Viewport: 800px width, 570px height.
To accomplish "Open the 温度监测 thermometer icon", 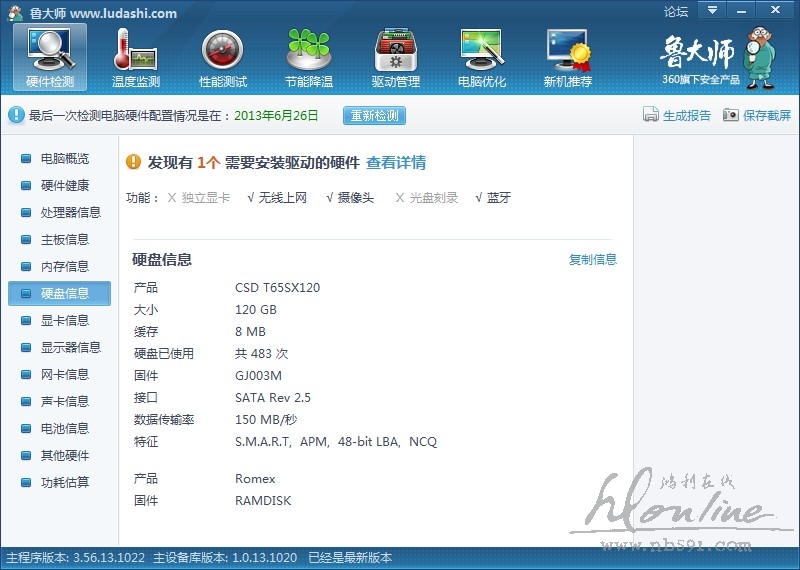I will (136, 58).
